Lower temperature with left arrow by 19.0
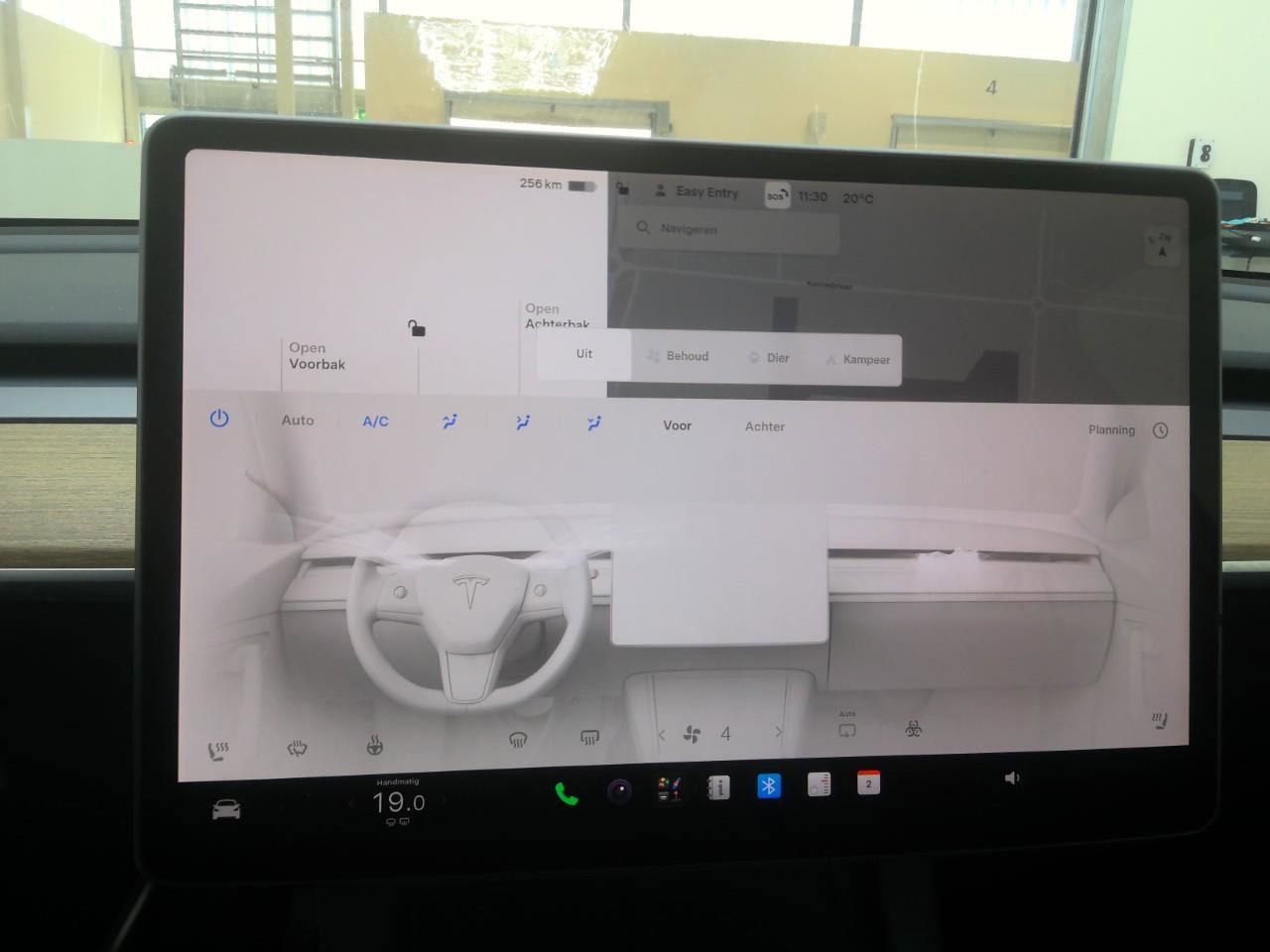 (x=352, y=802)
